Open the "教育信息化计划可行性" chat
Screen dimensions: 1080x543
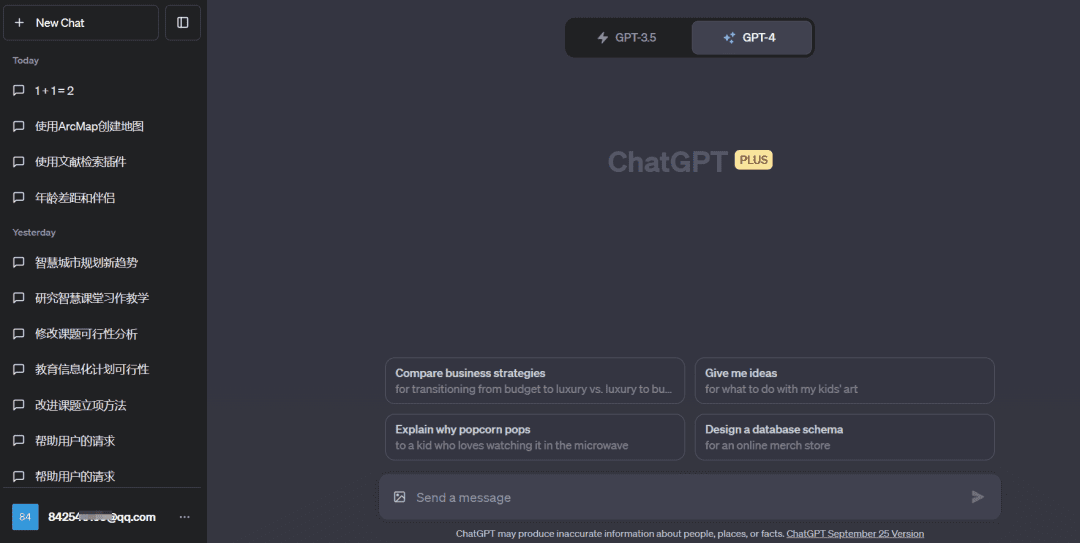pyautogui.click(x=102, y=369)
